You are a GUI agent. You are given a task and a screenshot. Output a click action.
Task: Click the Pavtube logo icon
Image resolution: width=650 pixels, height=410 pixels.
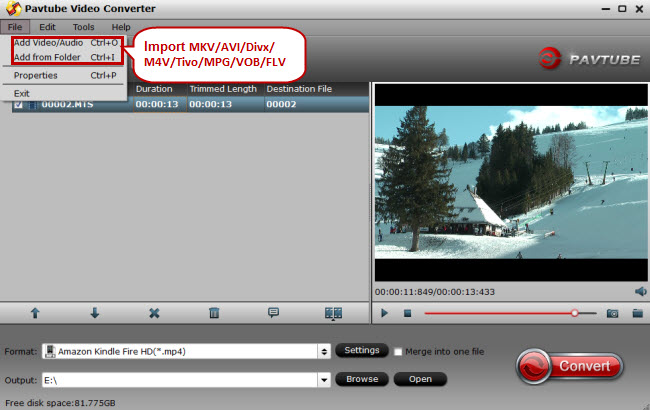(x=550, y=58)
